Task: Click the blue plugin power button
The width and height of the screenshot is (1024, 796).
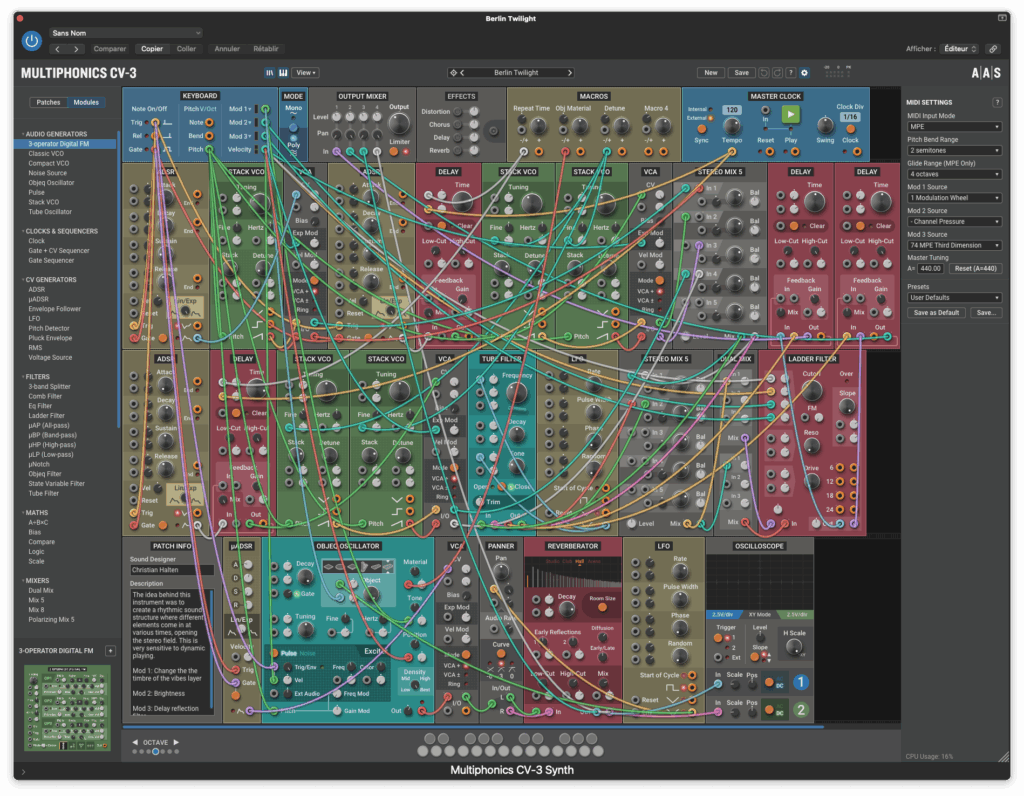Action: pyautogui.click(x=32, y=41)
